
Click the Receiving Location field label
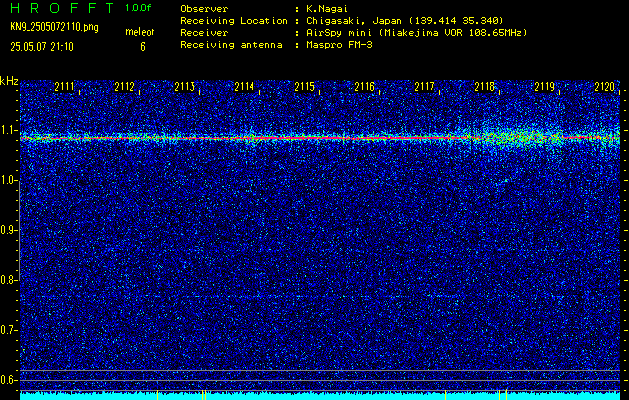coord(234,21)
